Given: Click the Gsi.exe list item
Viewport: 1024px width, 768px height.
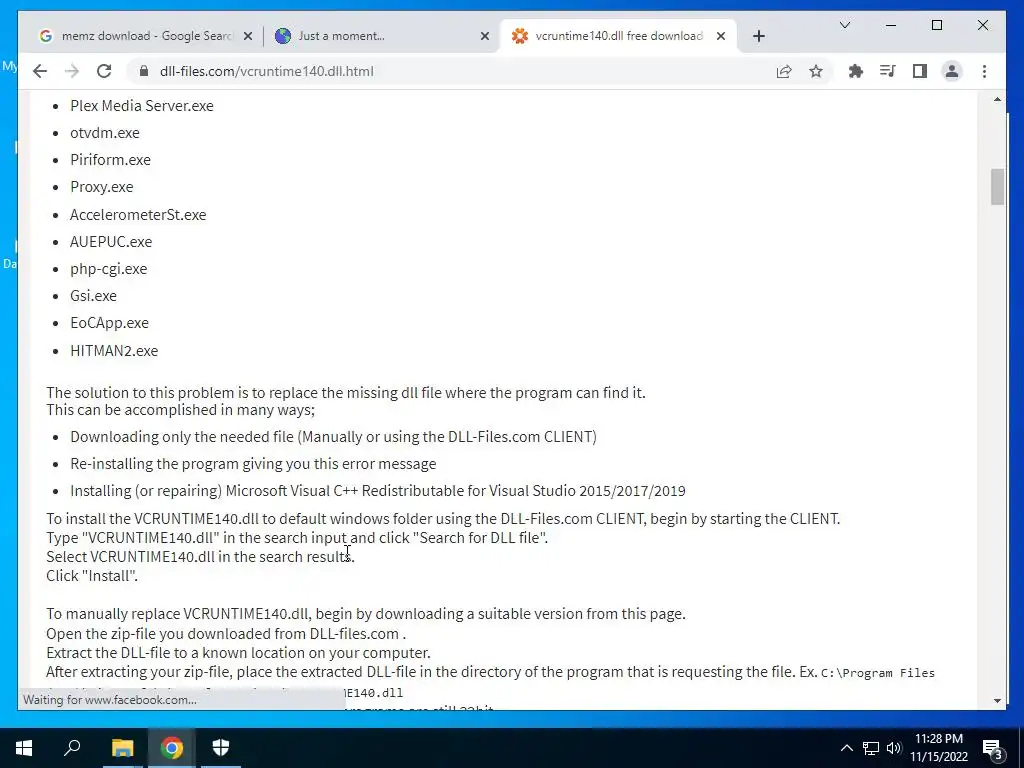Looking at the screenshot, I should (x=93, y=296).
